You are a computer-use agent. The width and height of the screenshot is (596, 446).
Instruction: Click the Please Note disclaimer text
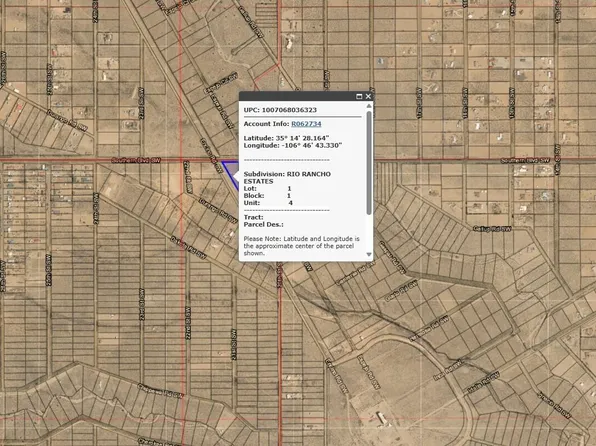301,246
